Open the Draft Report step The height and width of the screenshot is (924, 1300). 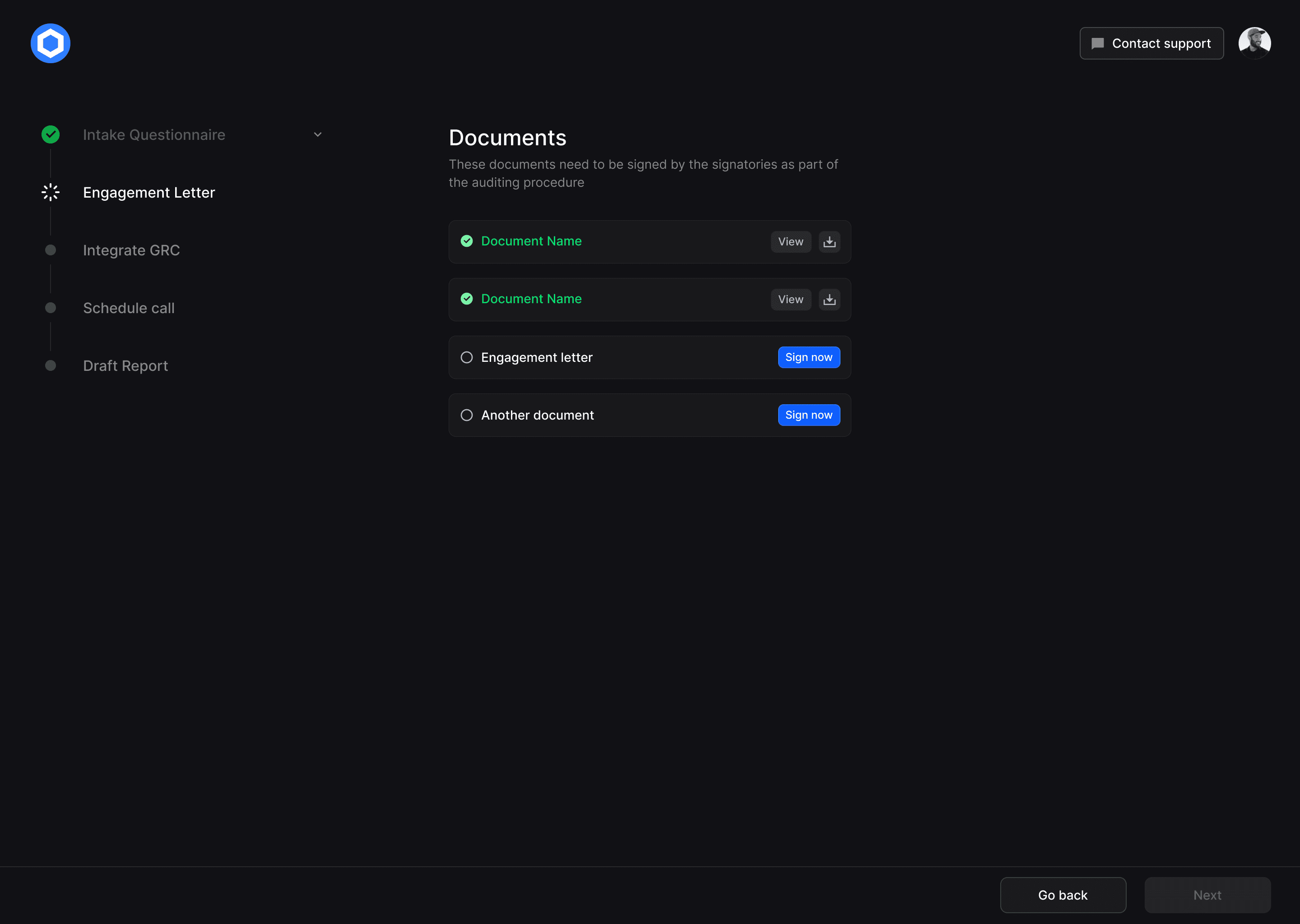(125, 366)
